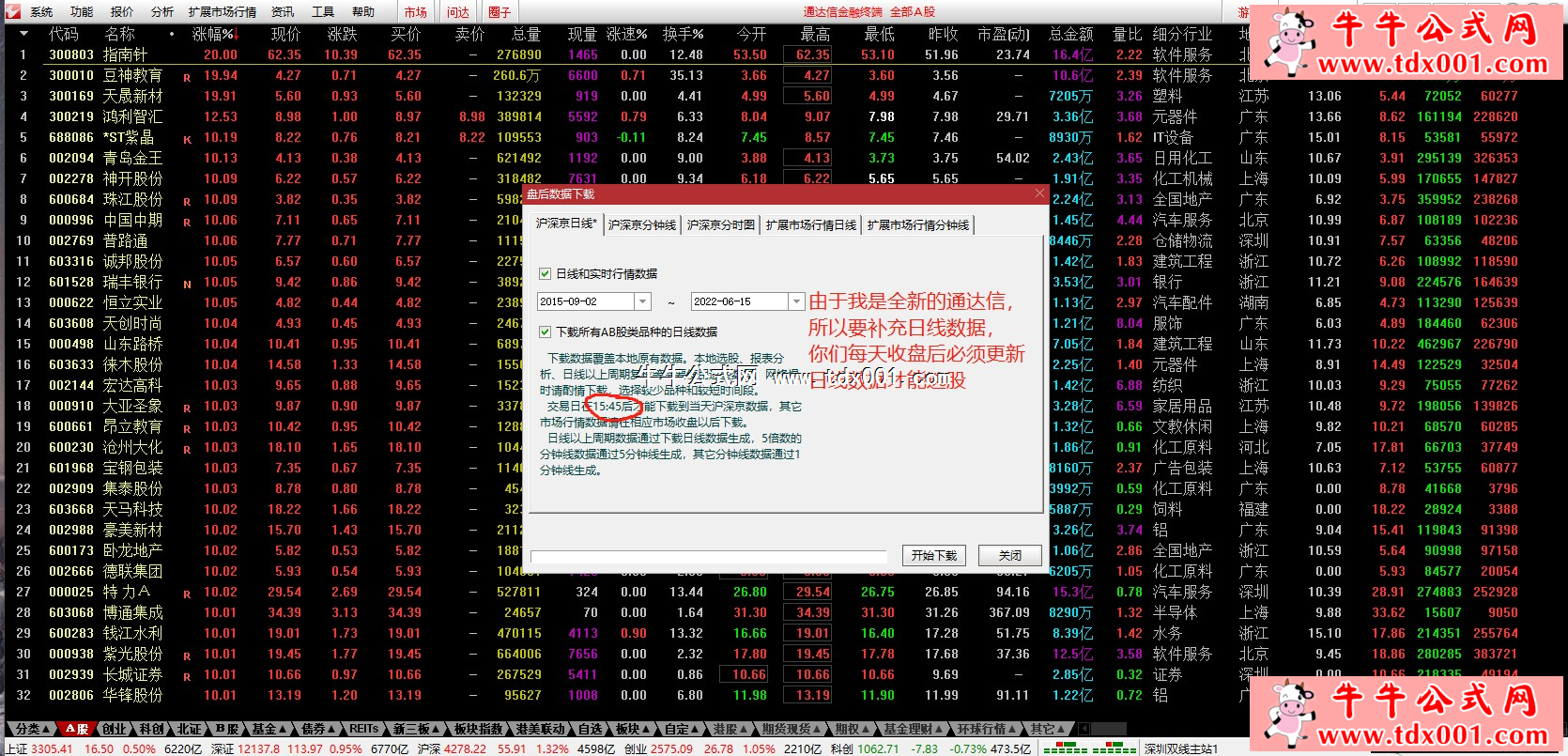The height and width of the screenshot is (756, 1568).
Task: Open the 帮助 menu
Action: point(363,12)
